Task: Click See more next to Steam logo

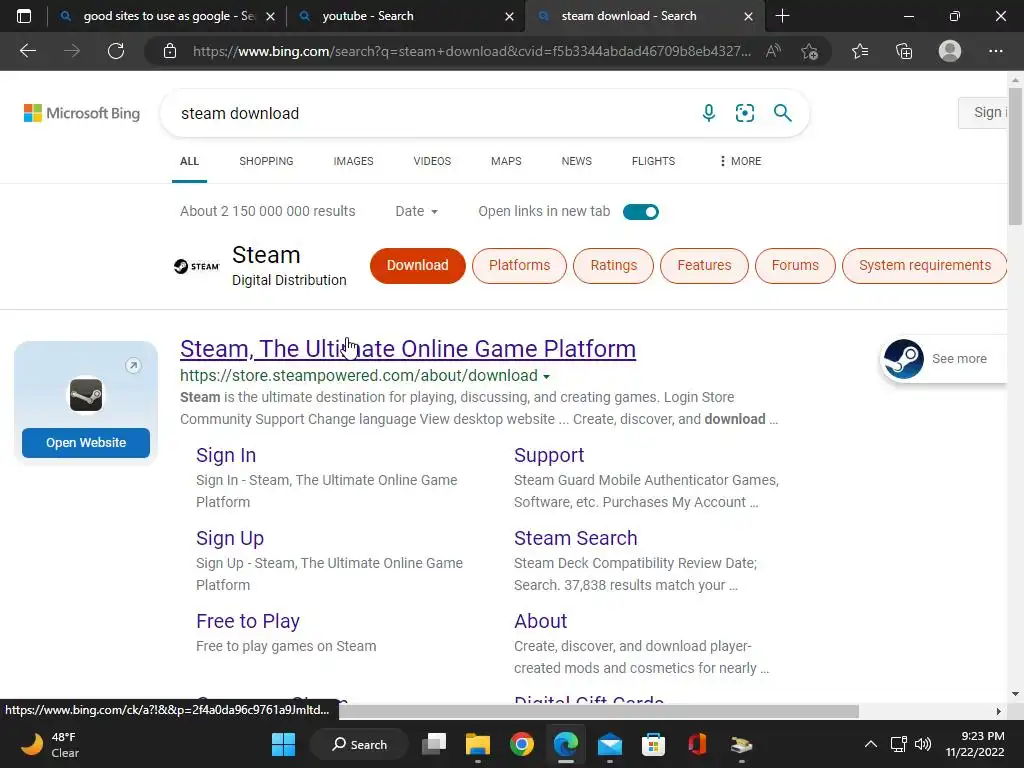Action: (959, 359)
